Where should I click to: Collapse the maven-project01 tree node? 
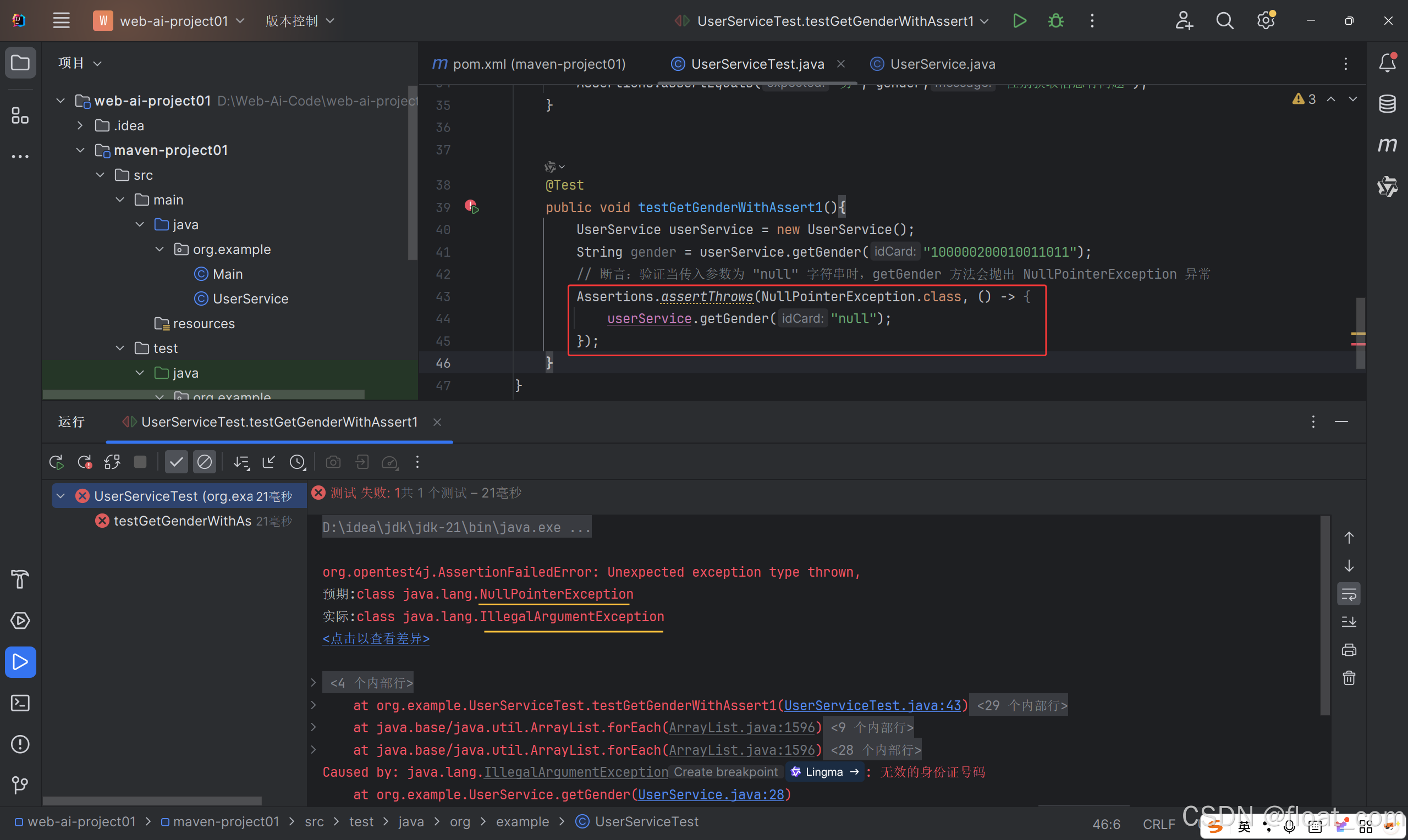tap(80, 150)
